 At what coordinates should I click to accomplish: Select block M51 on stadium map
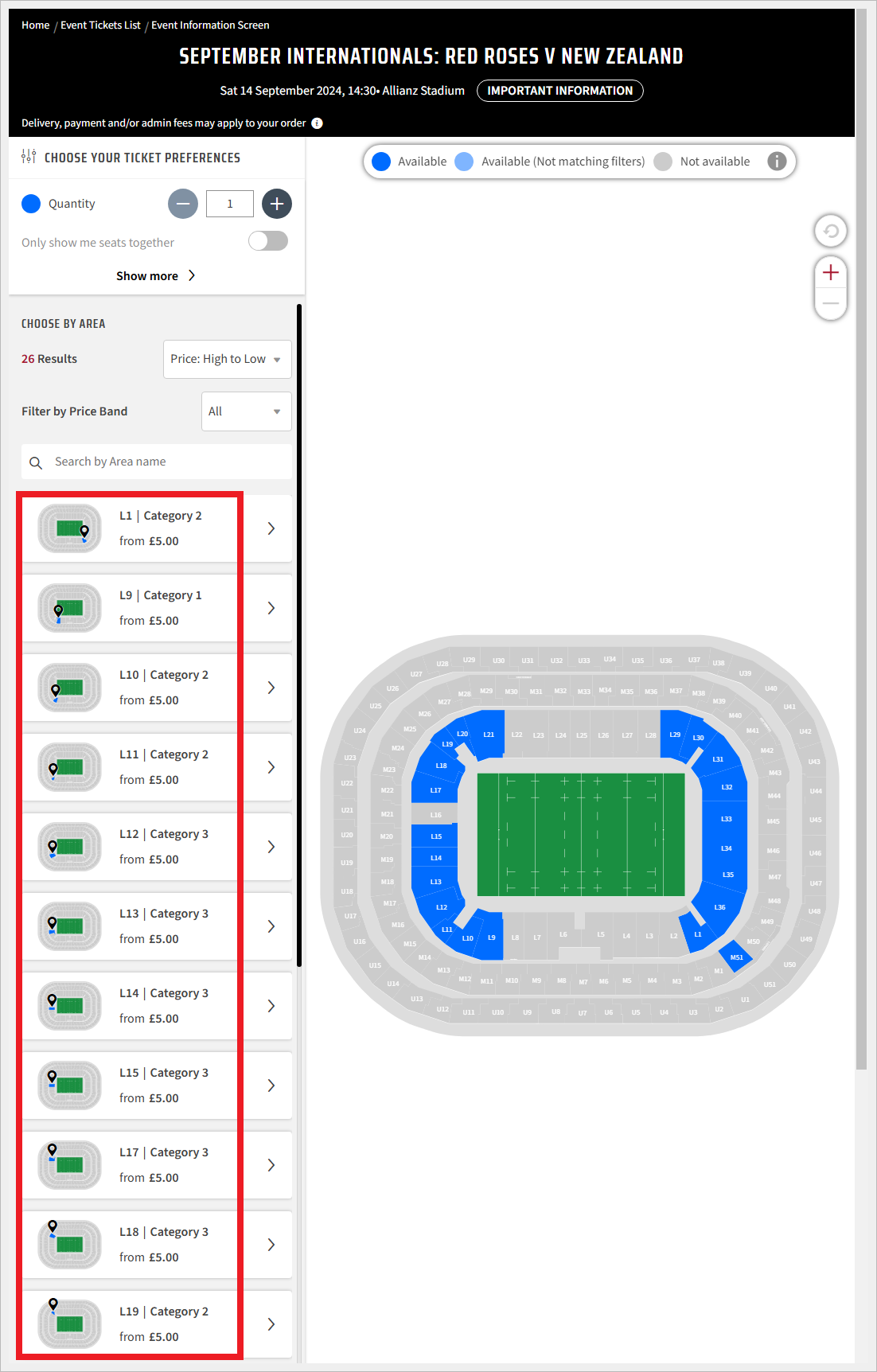[736, 957]
